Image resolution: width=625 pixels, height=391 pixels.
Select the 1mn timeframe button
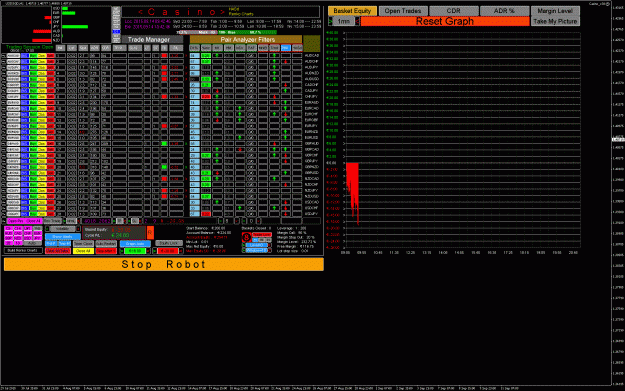click(344, 21)
